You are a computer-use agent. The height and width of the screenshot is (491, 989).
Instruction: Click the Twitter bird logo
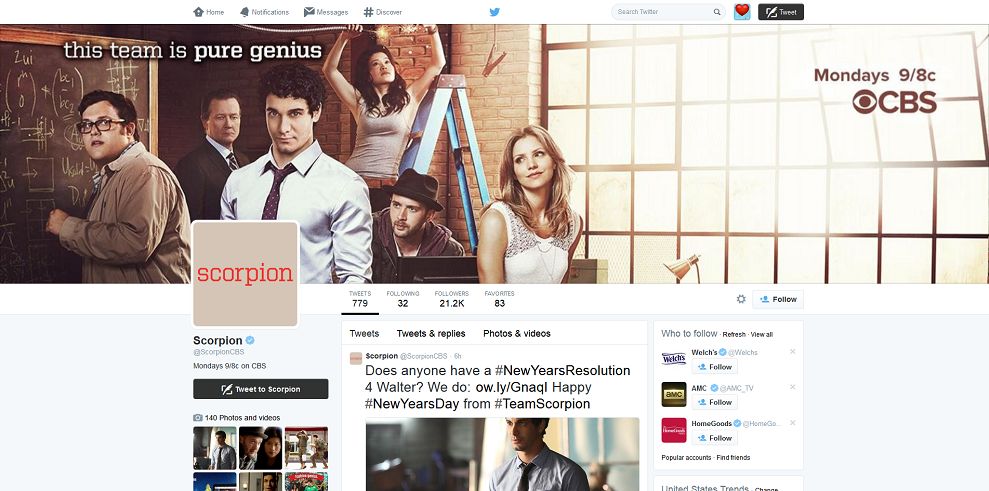(494, 12)
